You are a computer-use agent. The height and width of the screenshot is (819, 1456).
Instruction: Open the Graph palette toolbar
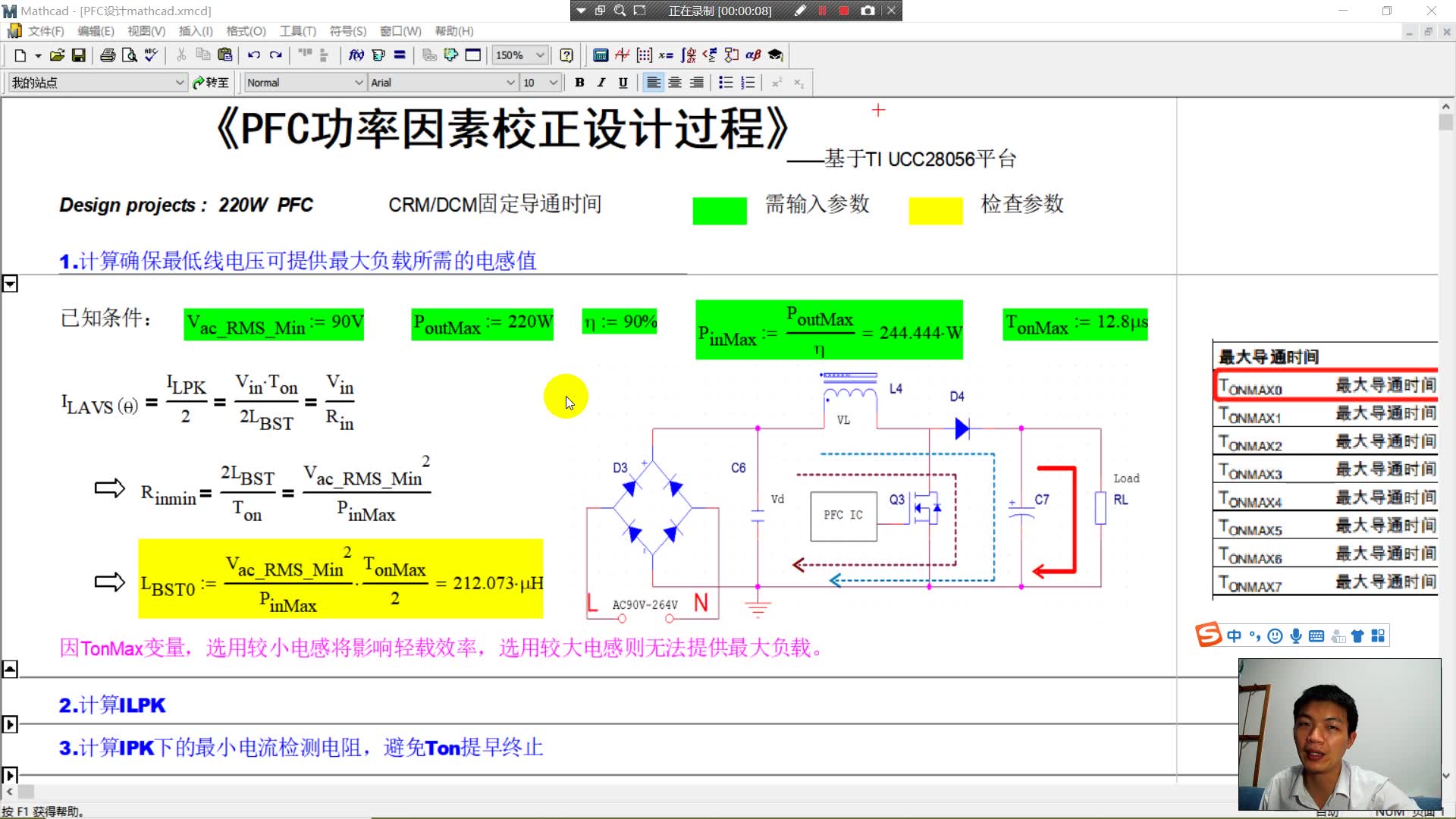tap(622, 55)
